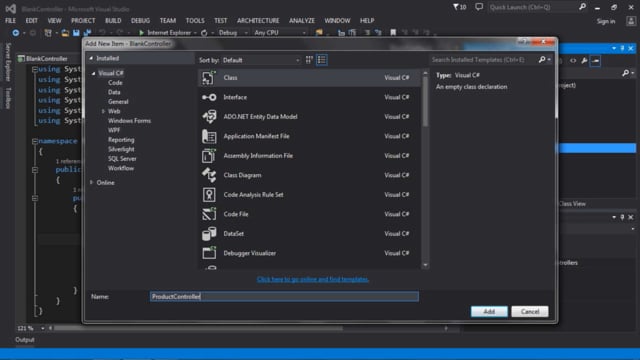Open the Server Explorer side tab

click(x=7, y=61)
